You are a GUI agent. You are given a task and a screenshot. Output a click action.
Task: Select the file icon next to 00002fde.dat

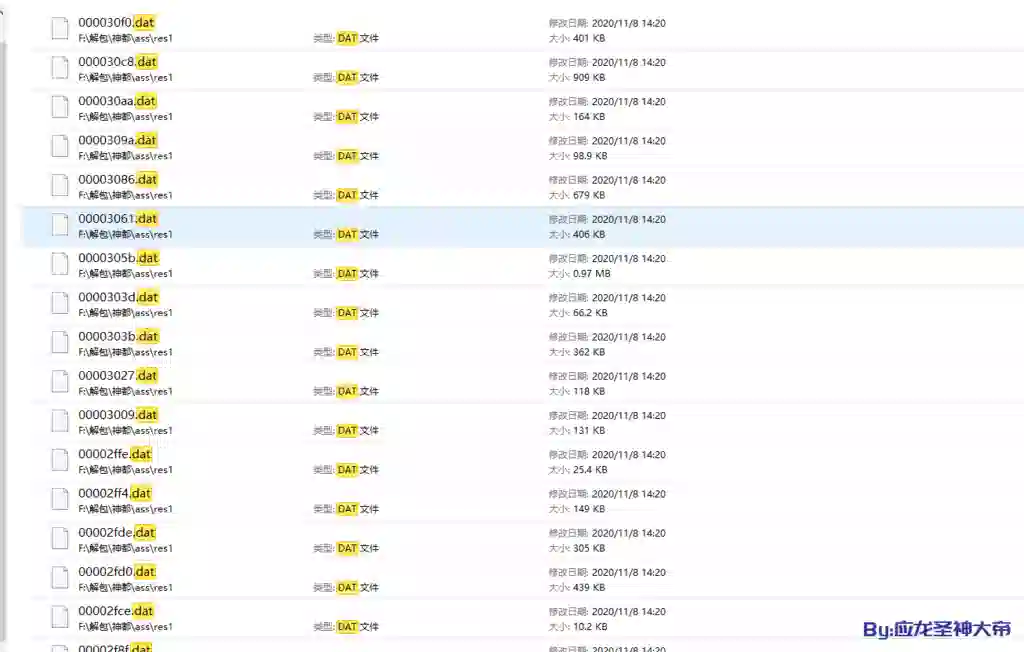60,538
